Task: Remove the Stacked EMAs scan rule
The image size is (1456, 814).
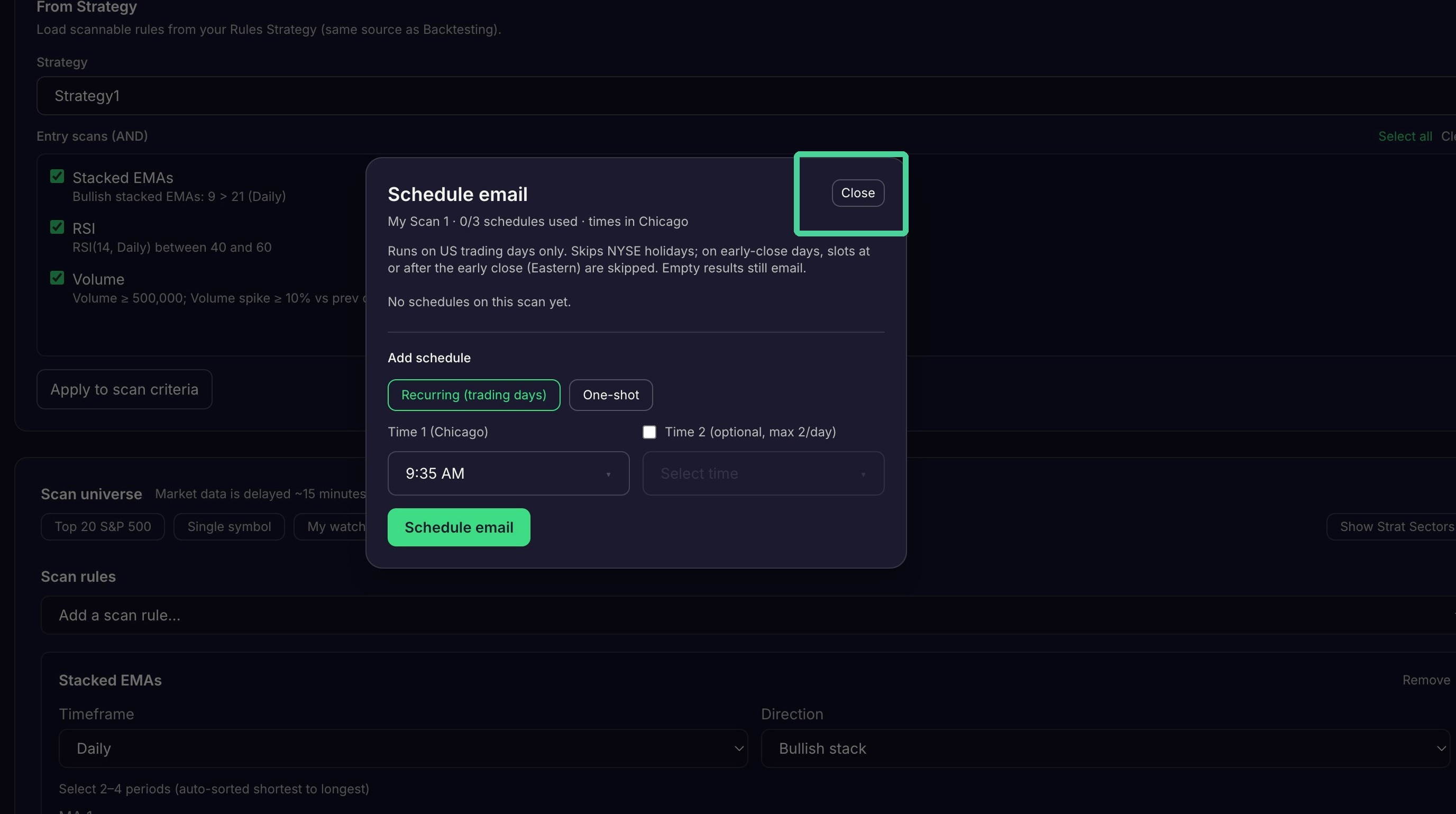Action: click(1425, 680)
